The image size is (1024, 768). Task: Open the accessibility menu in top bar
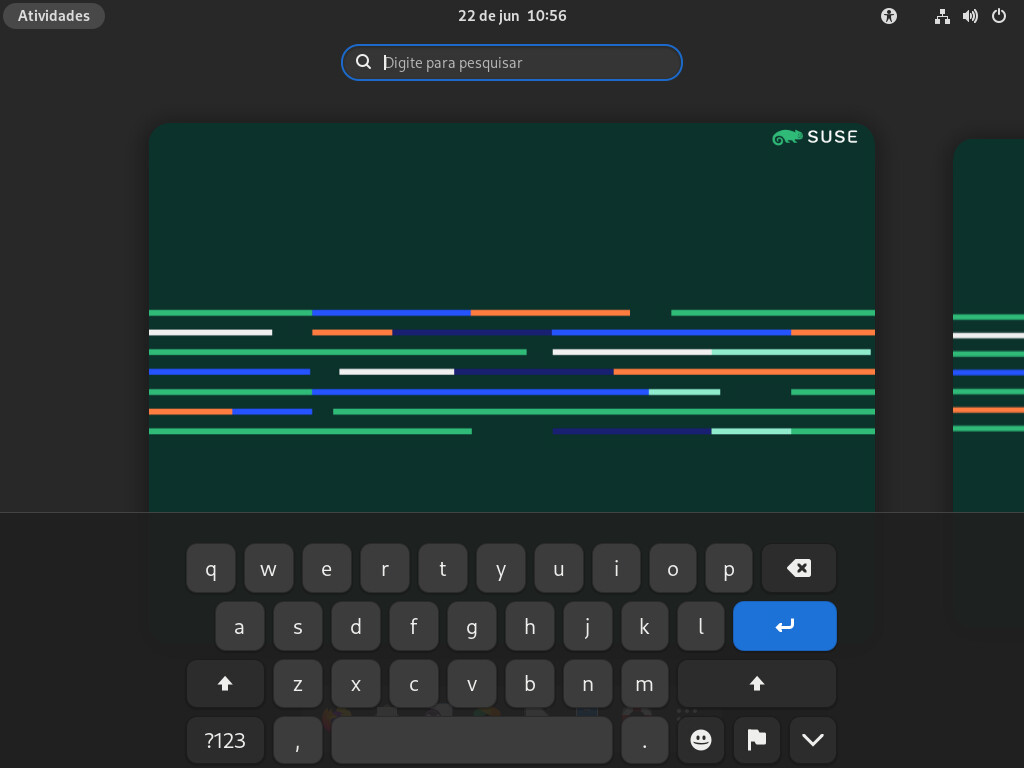(x=889, y=16)
